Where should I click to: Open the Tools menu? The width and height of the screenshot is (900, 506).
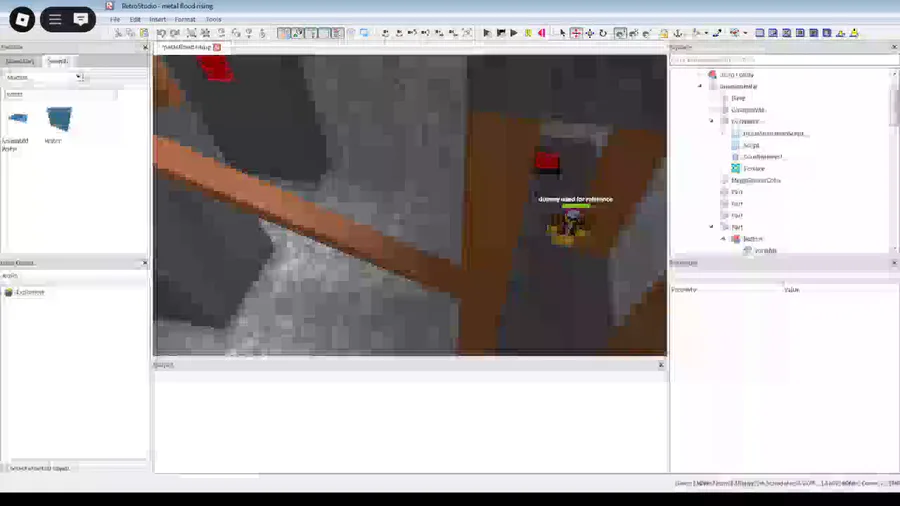pos(214,19)
